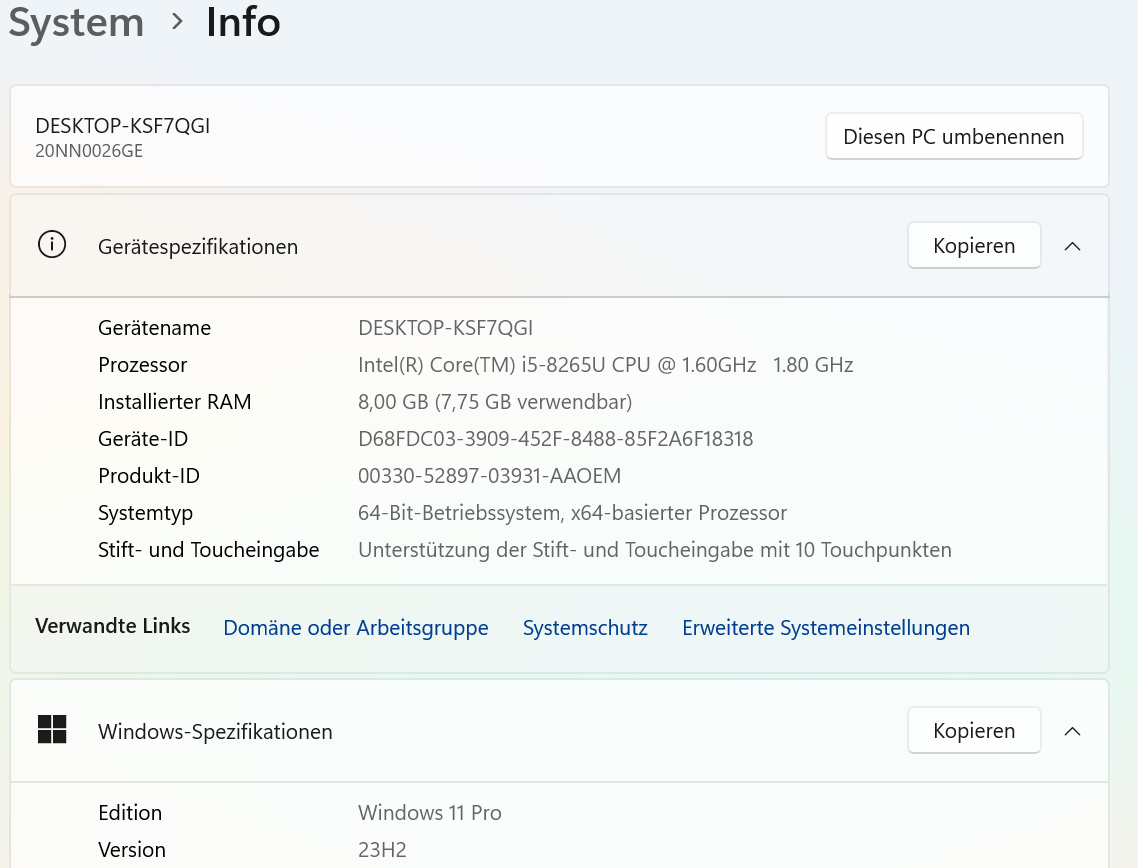Copy the Windows-Spezifikationen with Kopieren button
Viewport: 1138px width, 868px height.
coord(974,730)
